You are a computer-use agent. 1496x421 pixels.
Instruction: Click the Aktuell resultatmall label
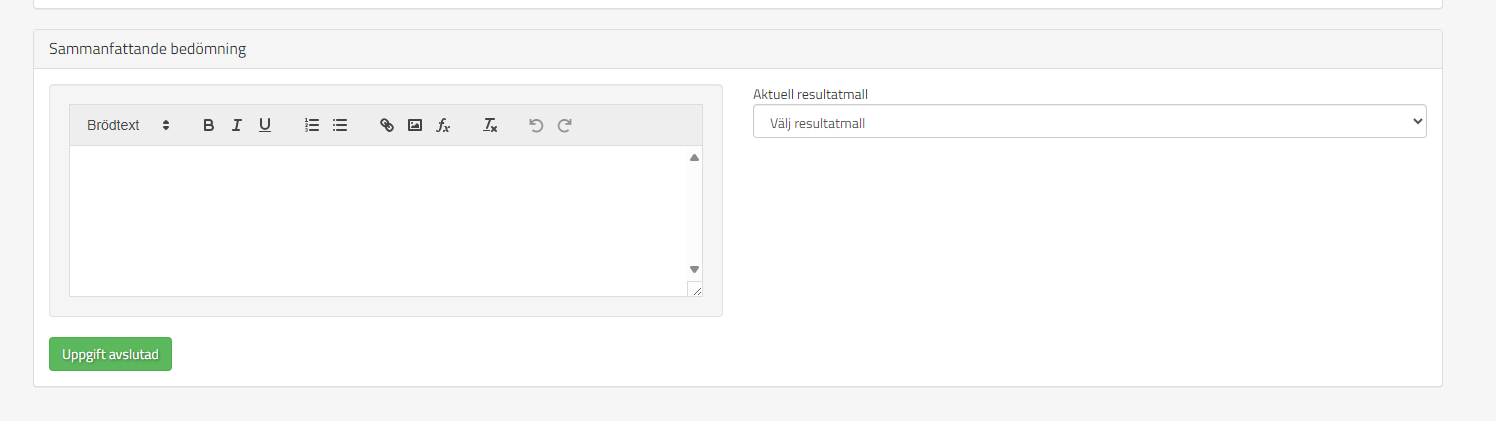810,94
